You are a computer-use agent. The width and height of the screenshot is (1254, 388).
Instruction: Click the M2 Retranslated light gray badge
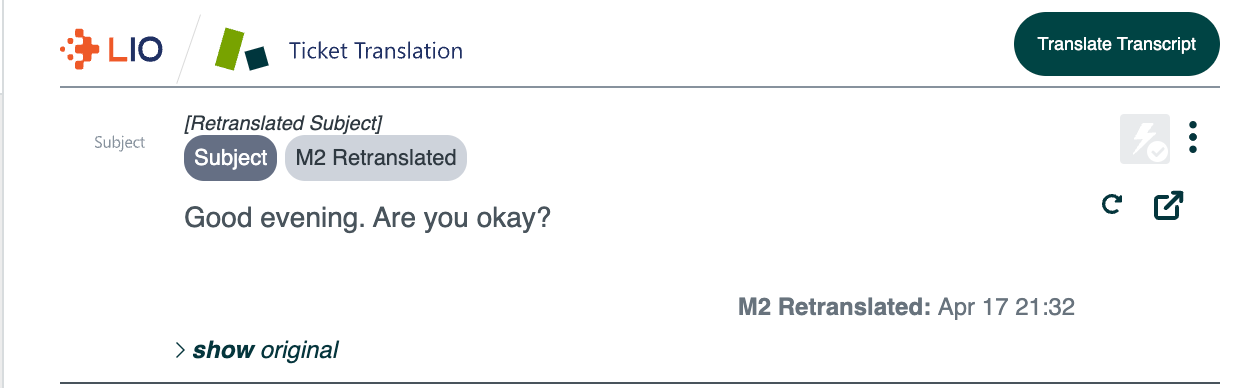(376, 158)
